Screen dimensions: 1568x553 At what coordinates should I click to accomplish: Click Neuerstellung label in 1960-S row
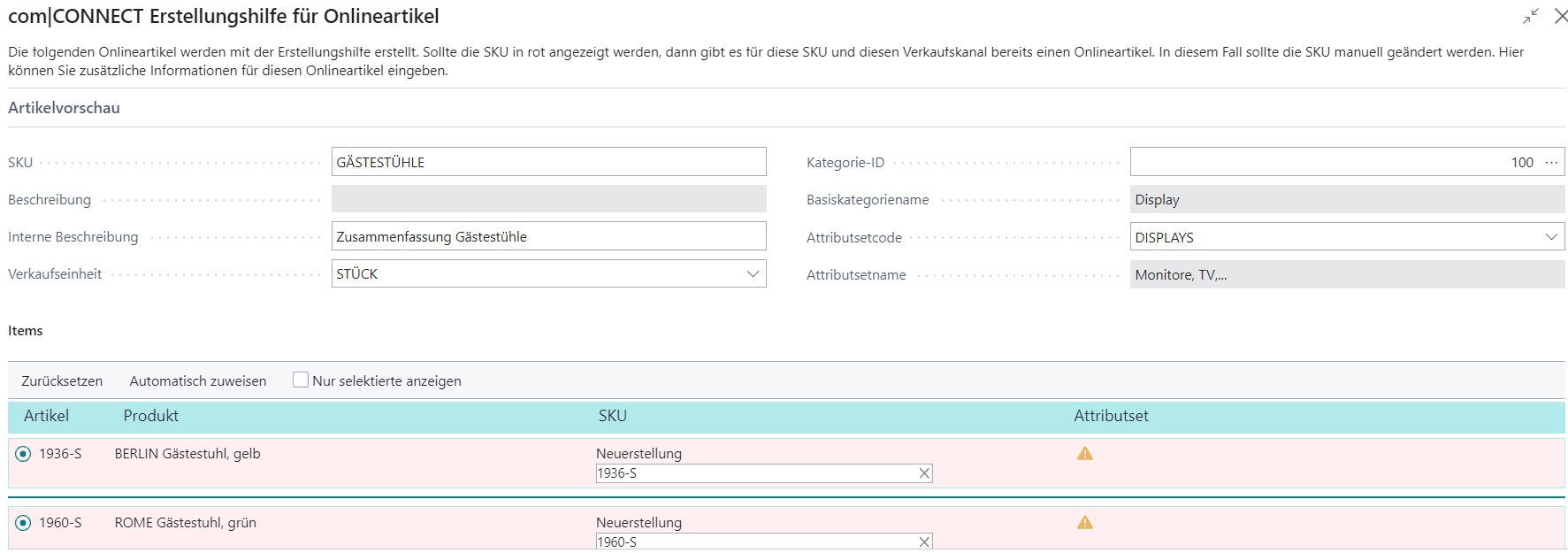pos(639,522)
